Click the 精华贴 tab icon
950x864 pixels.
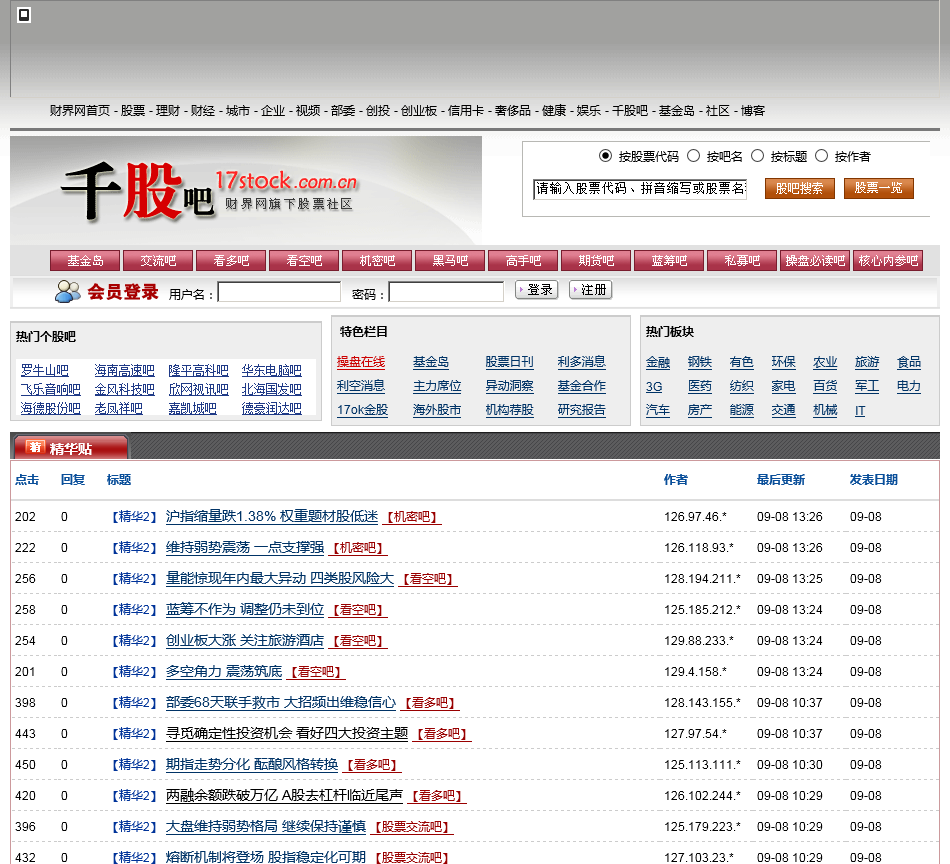coord(35,447)
